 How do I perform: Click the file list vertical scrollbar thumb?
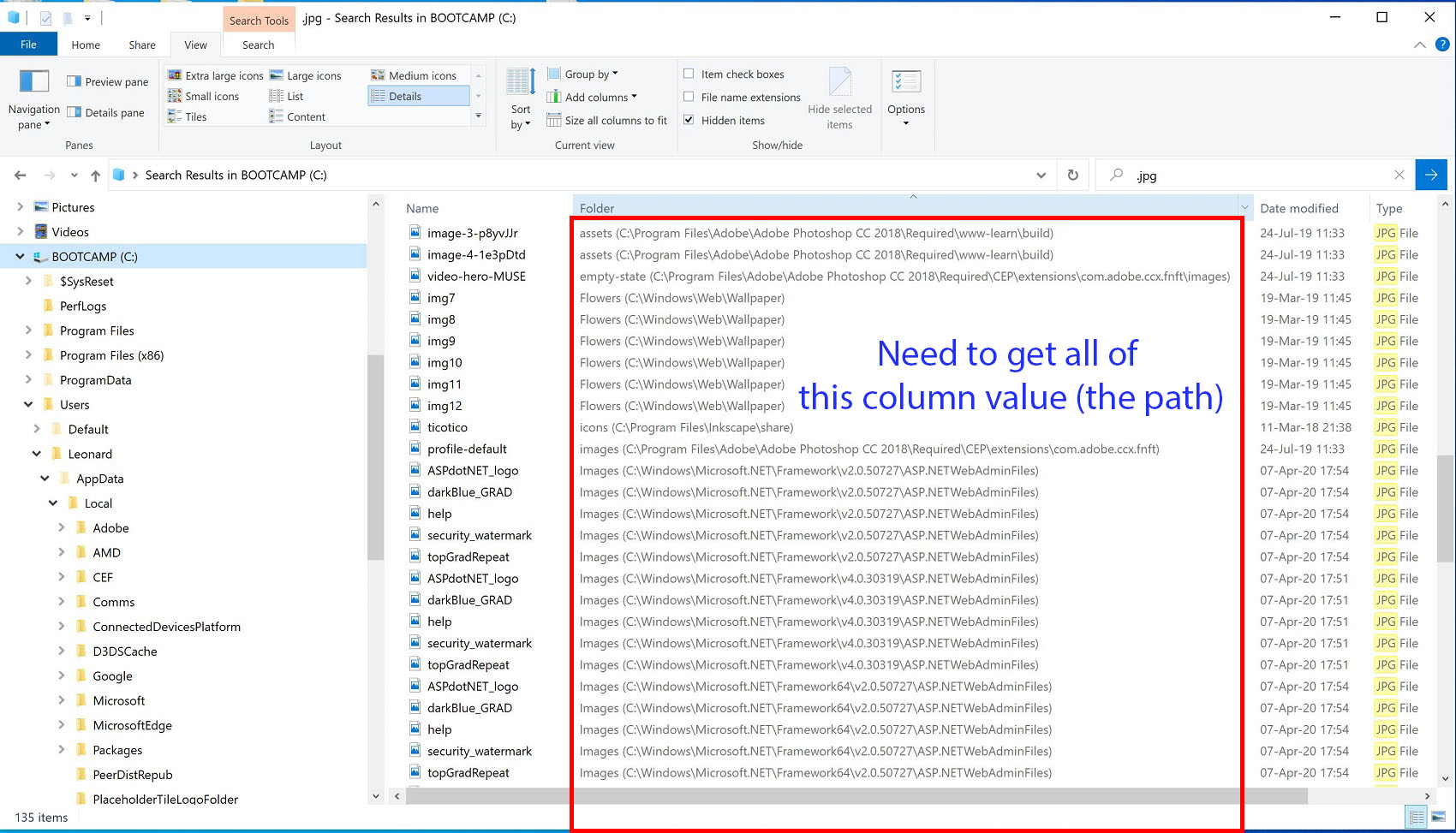pyautogui.click(x=1446, y=509)
